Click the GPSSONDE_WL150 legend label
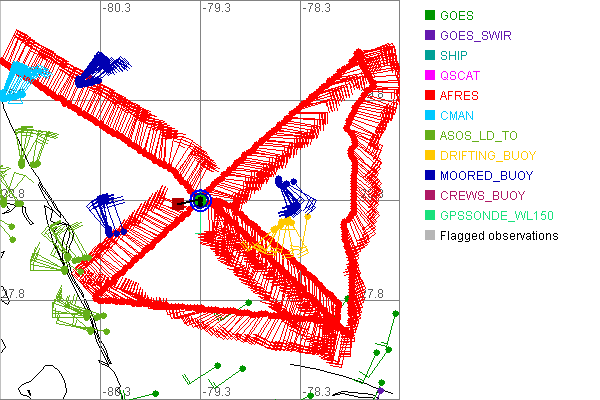Viewport: 600px width, 400px height. (x=497, y=216)
